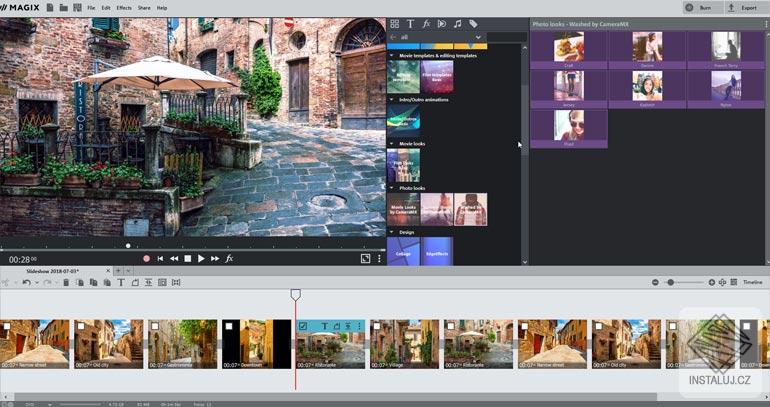Tick the checkbox on the black-bordered Downtown clip
The image size is (770, 407).
(x=229, y=326)
